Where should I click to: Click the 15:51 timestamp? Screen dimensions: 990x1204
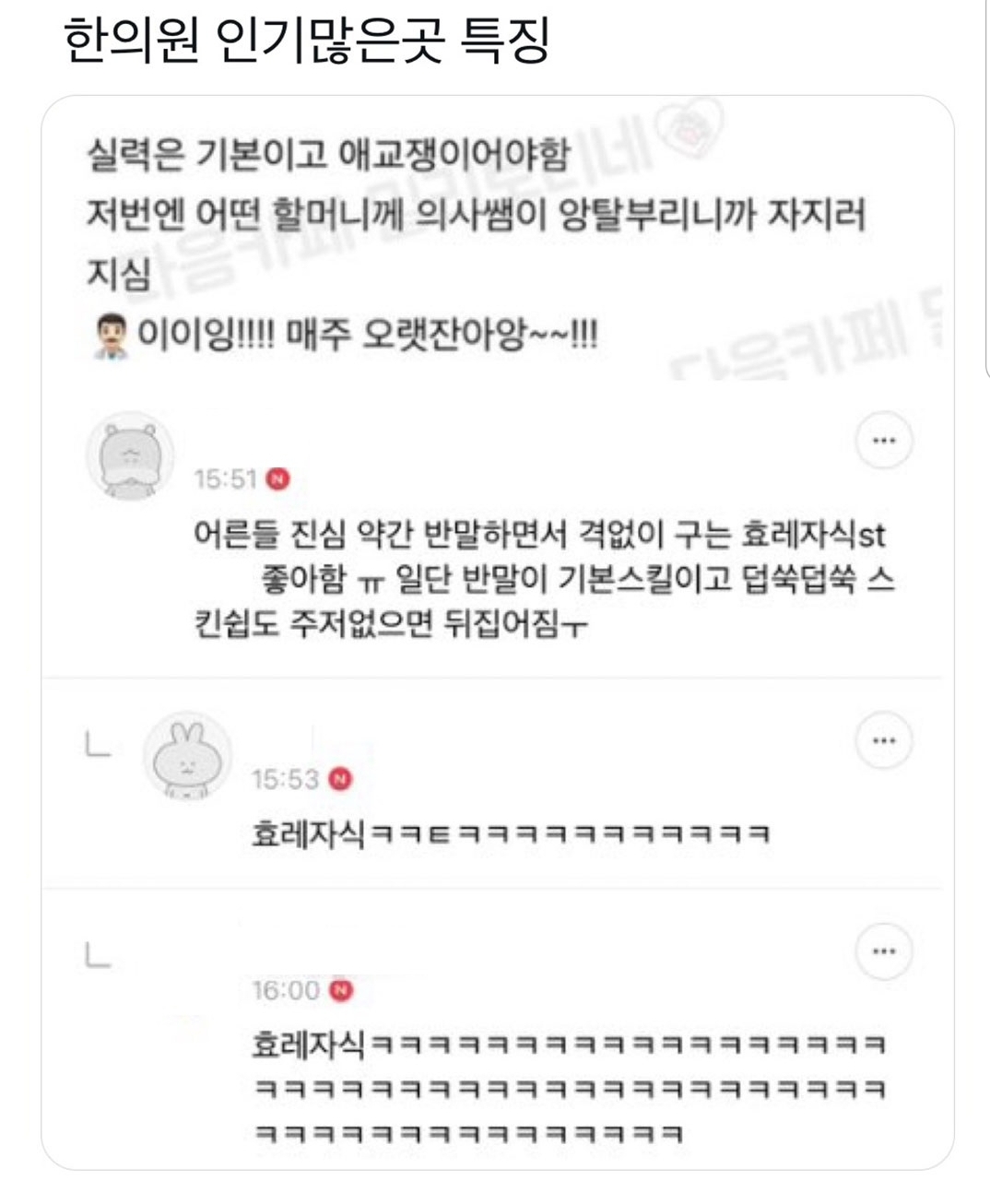coord(225,478)
